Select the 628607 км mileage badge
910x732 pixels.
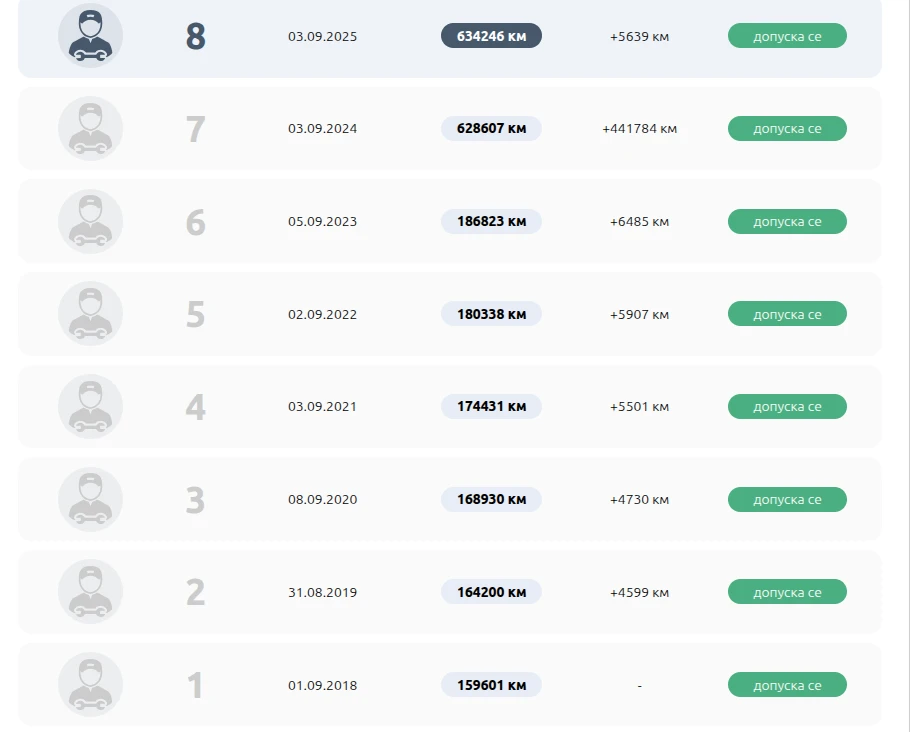[492, 128]
